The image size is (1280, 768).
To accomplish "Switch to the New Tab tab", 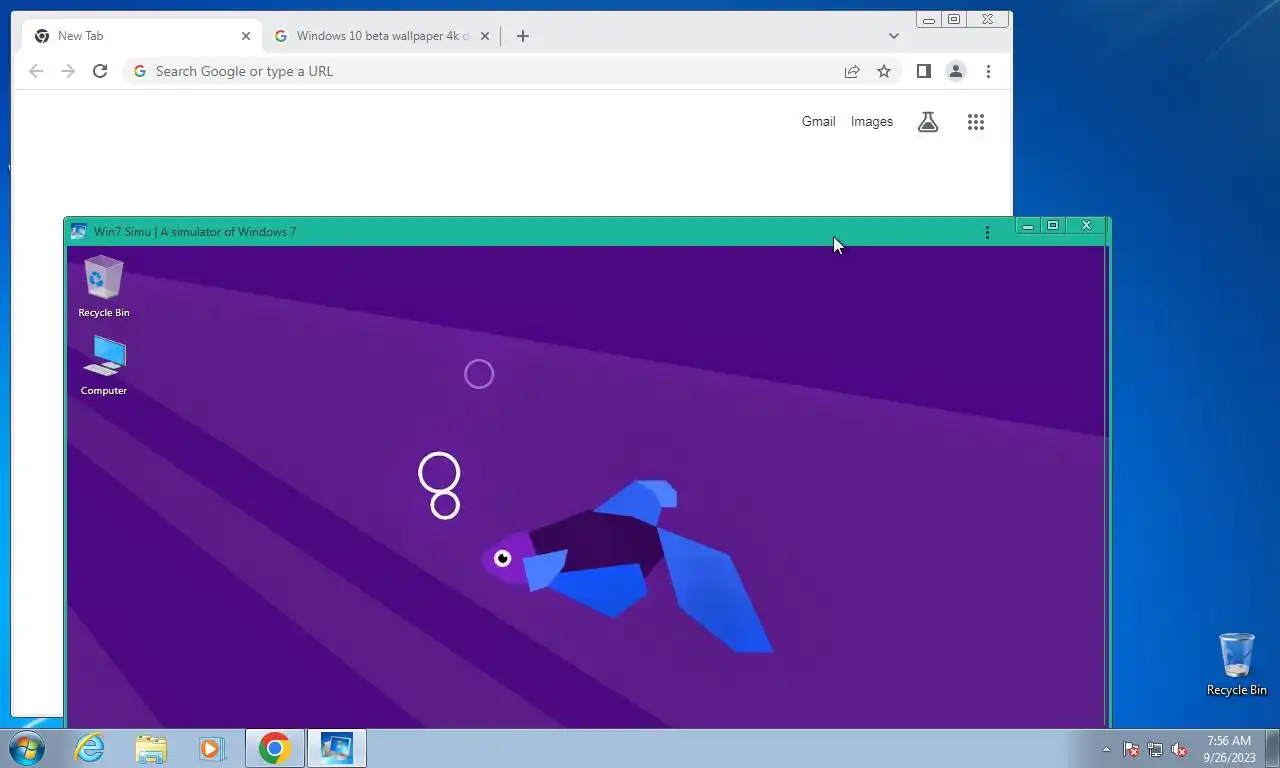I will pos(142,36).
